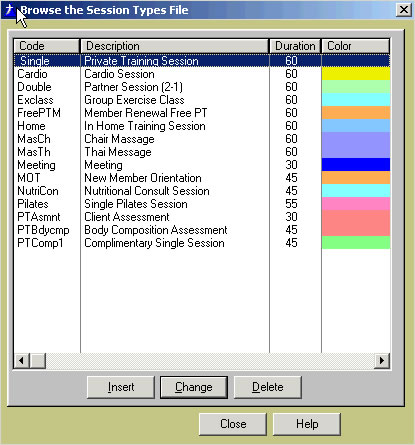Screen dimensions: 415x445
Task: Select the PTComp1 code row
Action: [202, 243]
